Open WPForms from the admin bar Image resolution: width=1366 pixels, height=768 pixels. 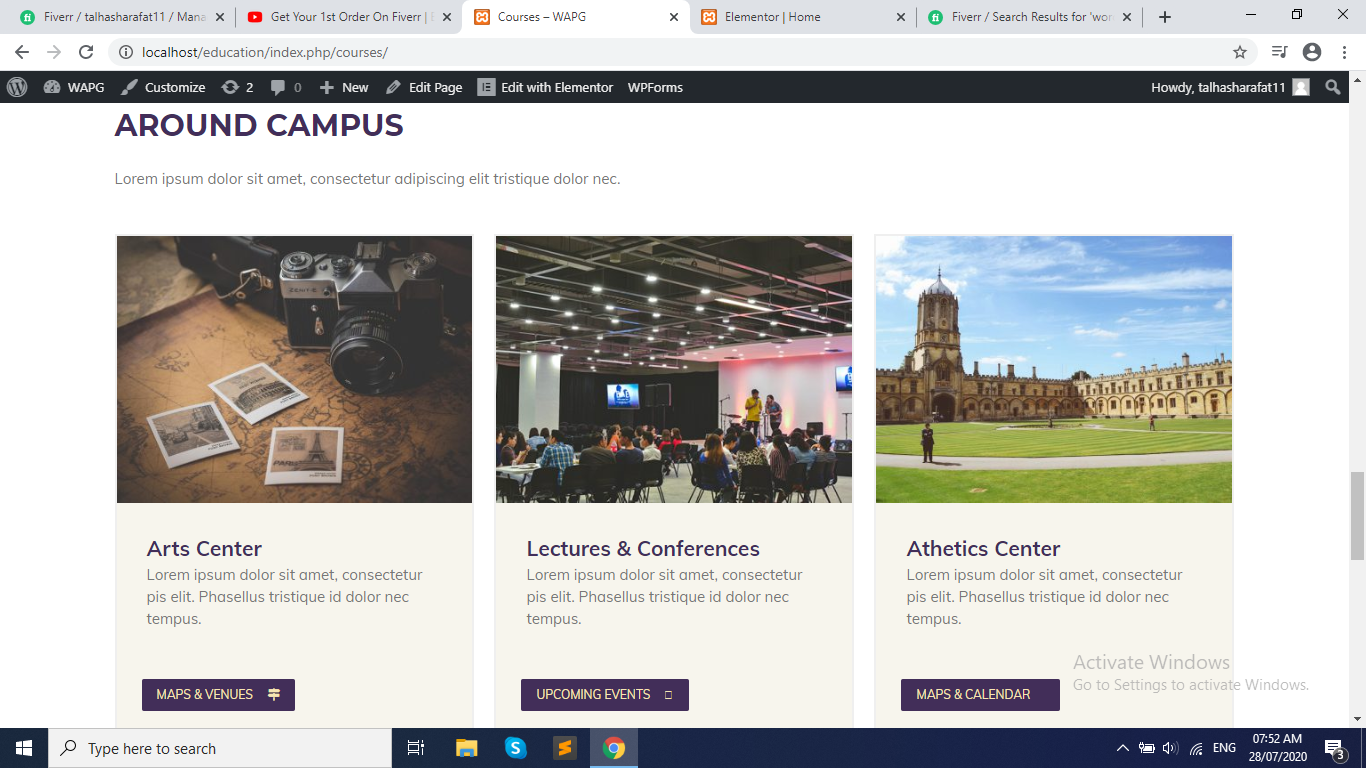tap(655, 87)
